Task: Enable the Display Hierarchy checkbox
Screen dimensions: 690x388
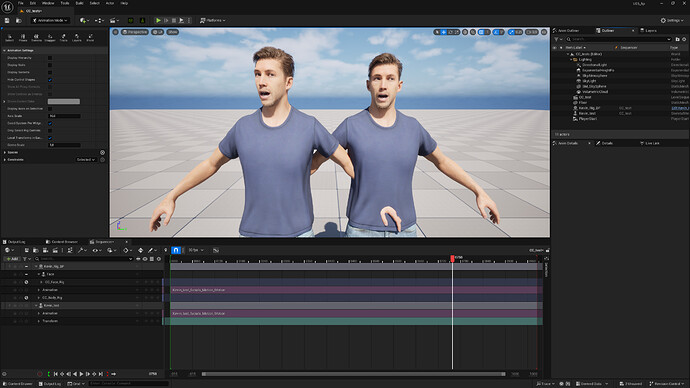Action: click(x=50, y=58)
